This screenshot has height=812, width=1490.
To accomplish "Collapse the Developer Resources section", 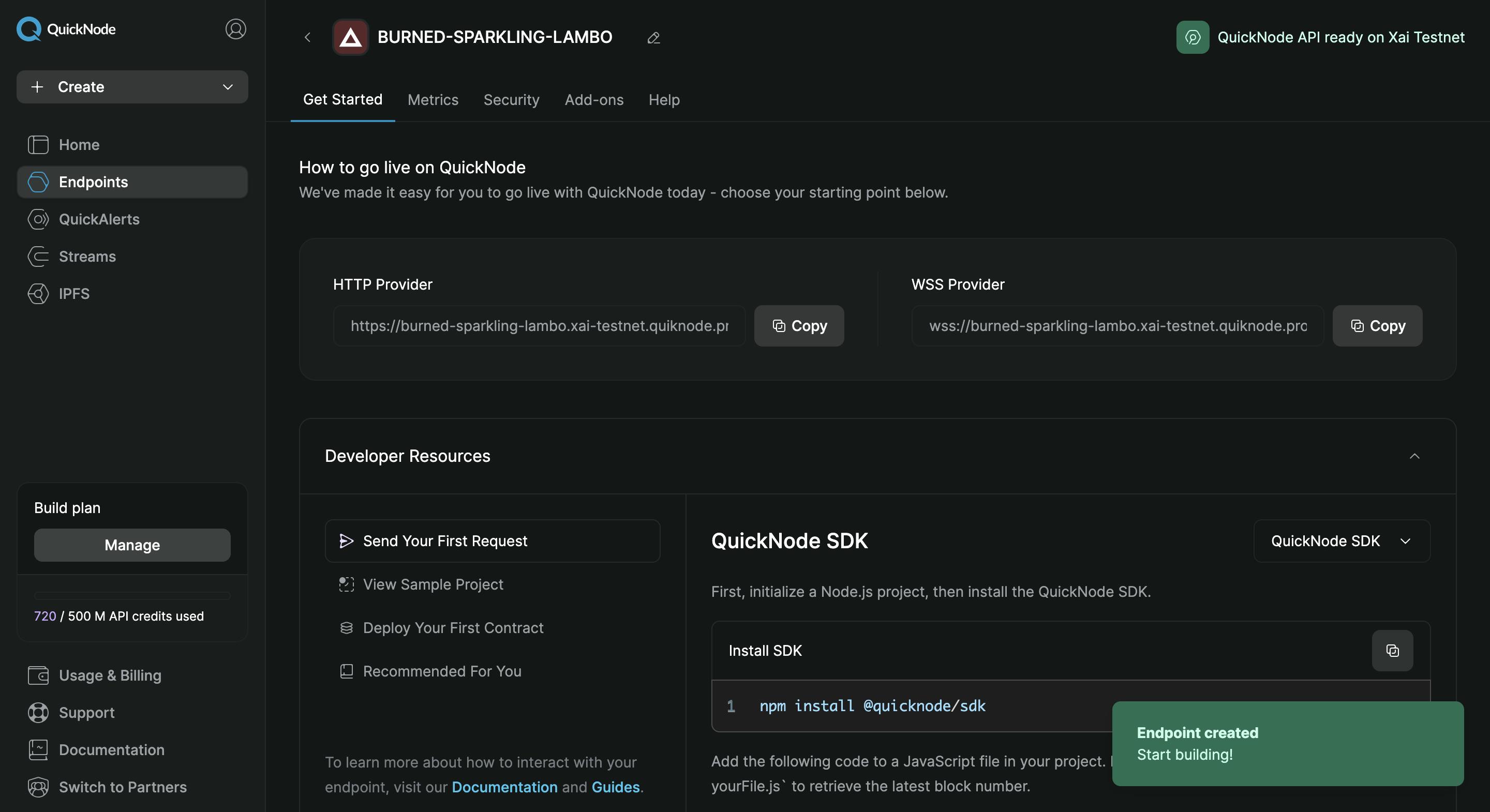I will [1414, 456].
